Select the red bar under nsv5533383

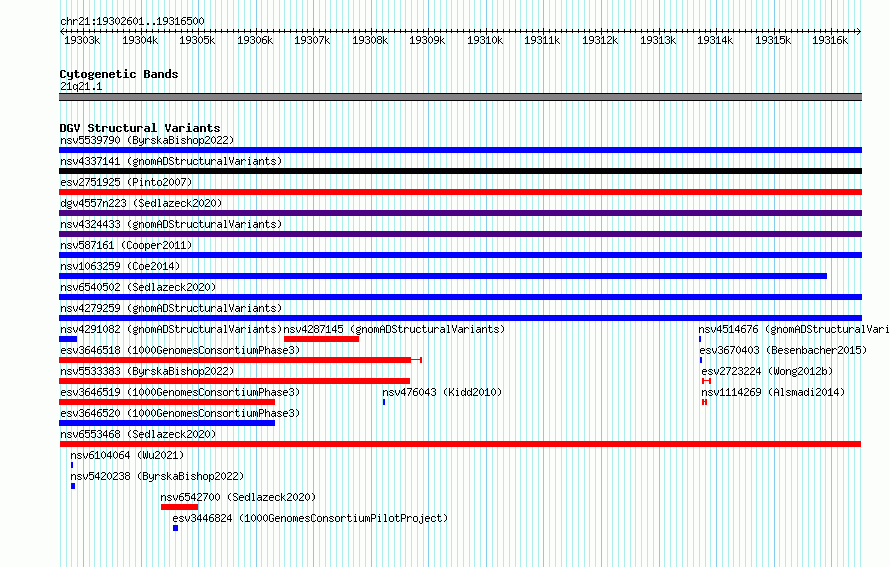coord(234,381)
